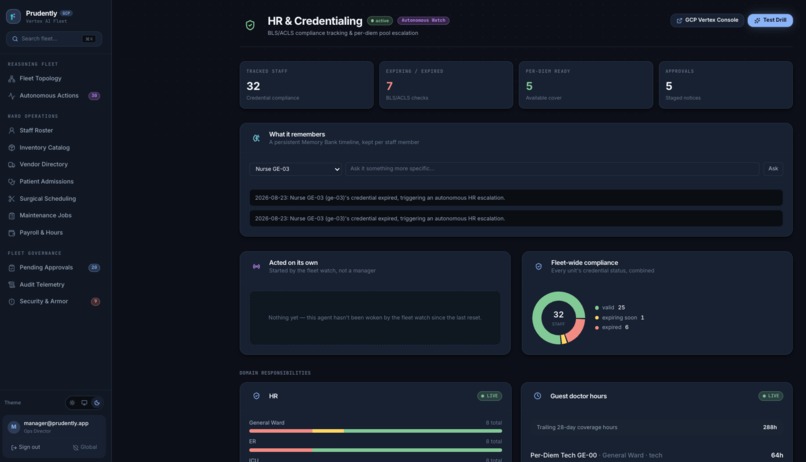This screenshot has height=462, width=806.
Task: Click the manager avatar M circle
Action: point(13,427)
